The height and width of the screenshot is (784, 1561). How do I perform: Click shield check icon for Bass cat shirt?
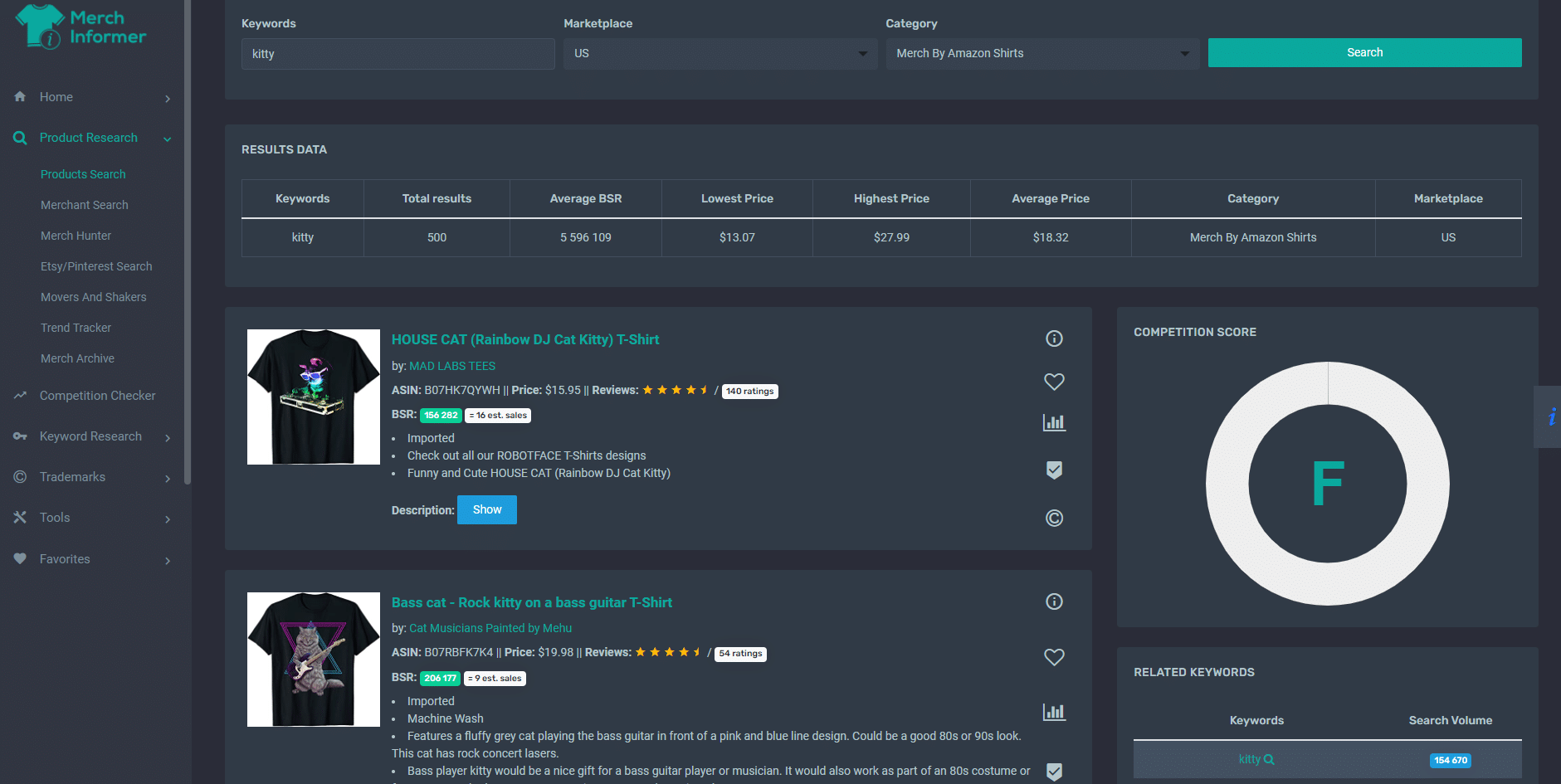[1054, 772]
